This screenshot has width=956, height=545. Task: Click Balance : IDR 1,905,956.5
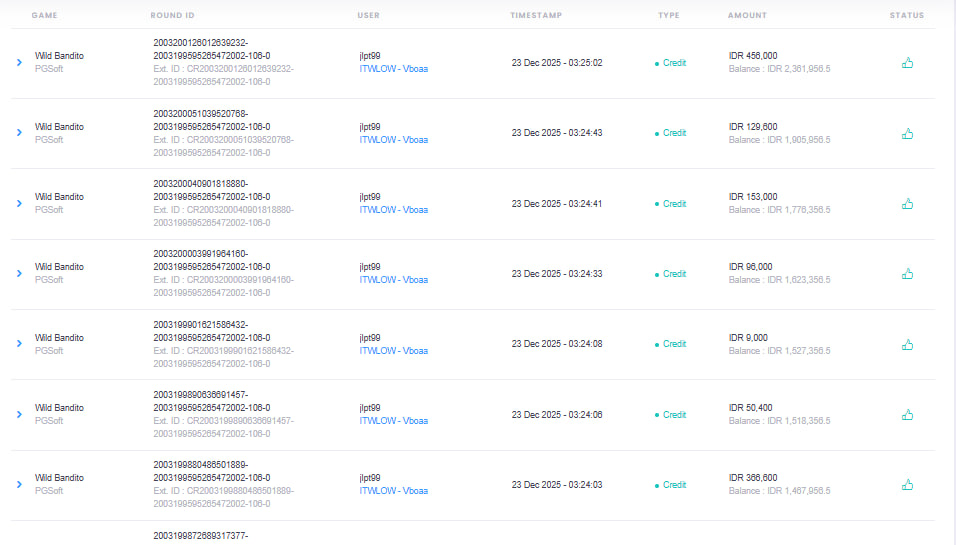click(x=779, y=140)
